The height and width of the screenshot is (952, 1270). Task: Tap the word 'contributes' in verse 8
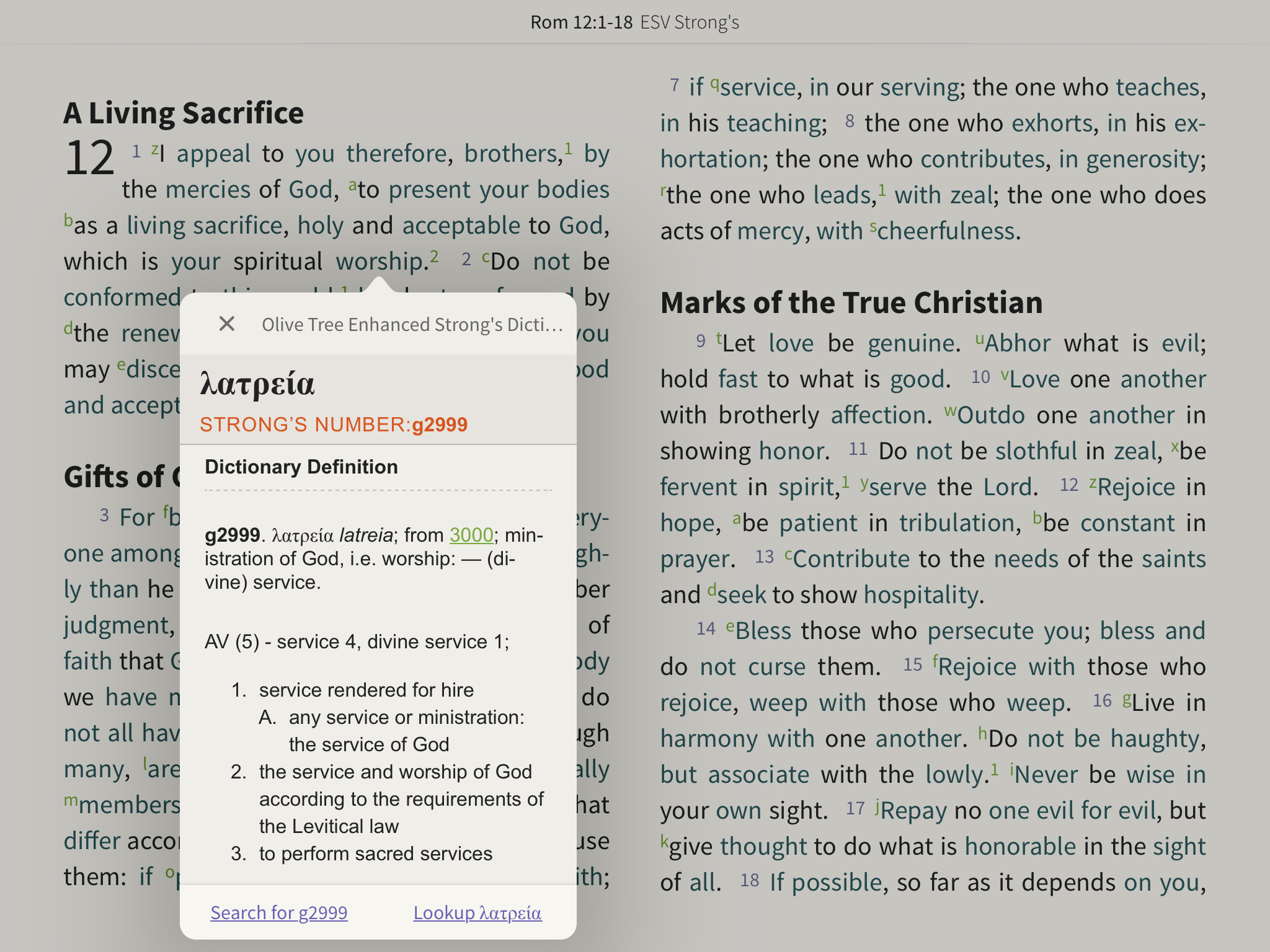pos(983,159)
